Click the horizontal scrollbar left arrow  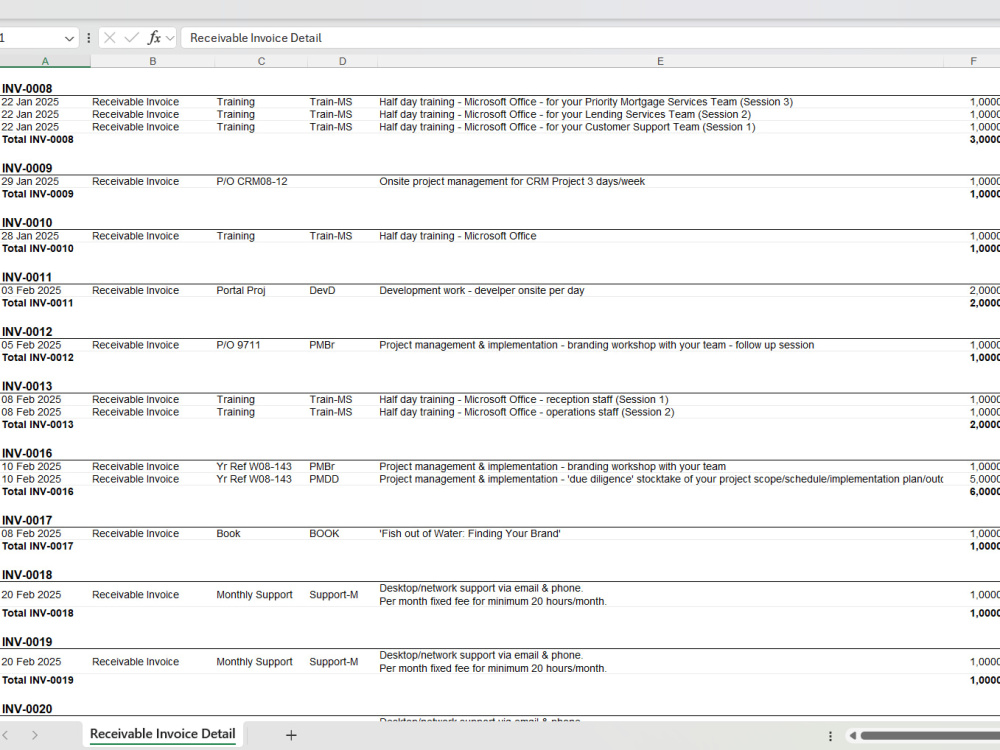point(853,736)
